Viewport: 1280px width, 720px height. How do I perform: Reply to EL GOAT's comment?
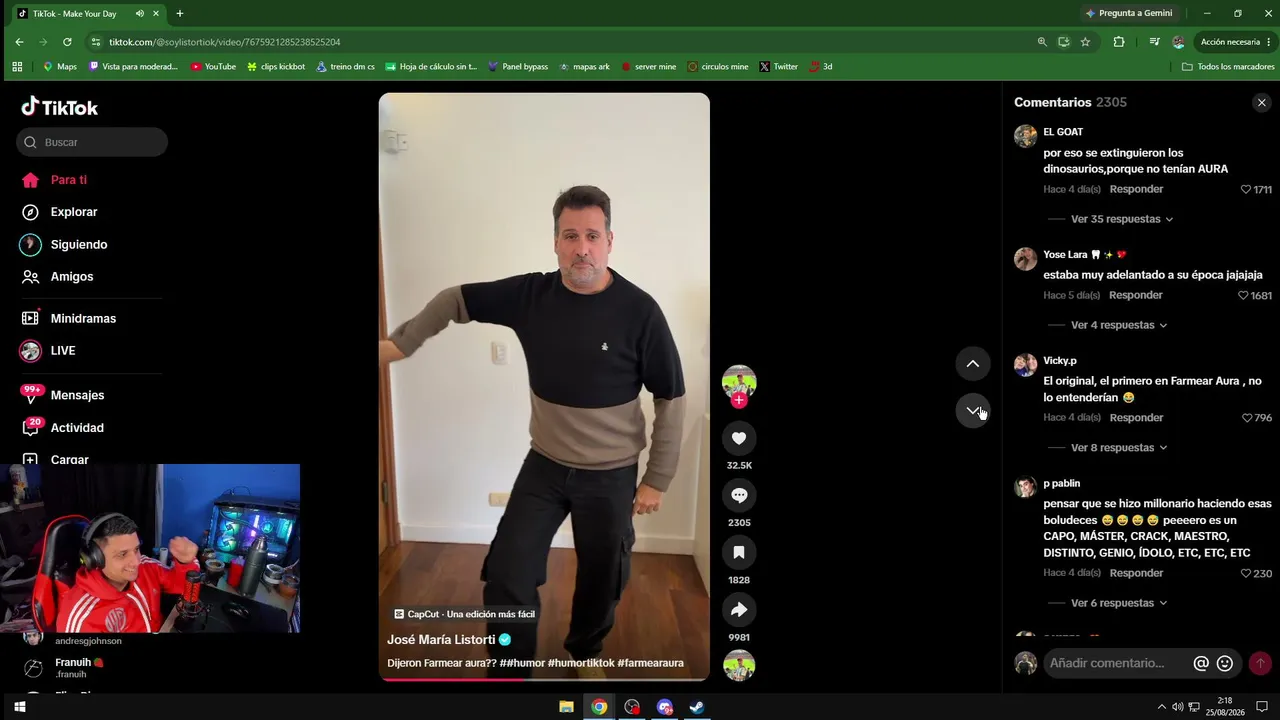[x=1136, y=189]
